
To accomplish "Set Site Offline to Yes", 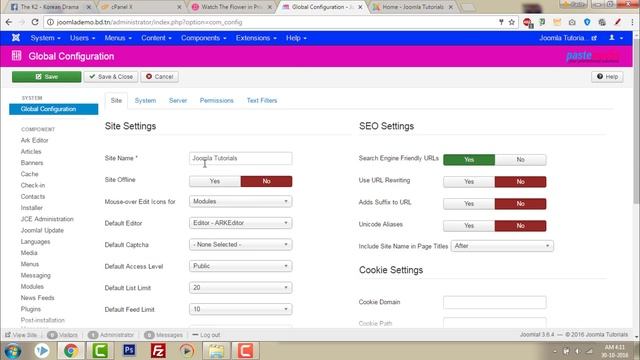I will pyautogui.click(x=215, y=181).
